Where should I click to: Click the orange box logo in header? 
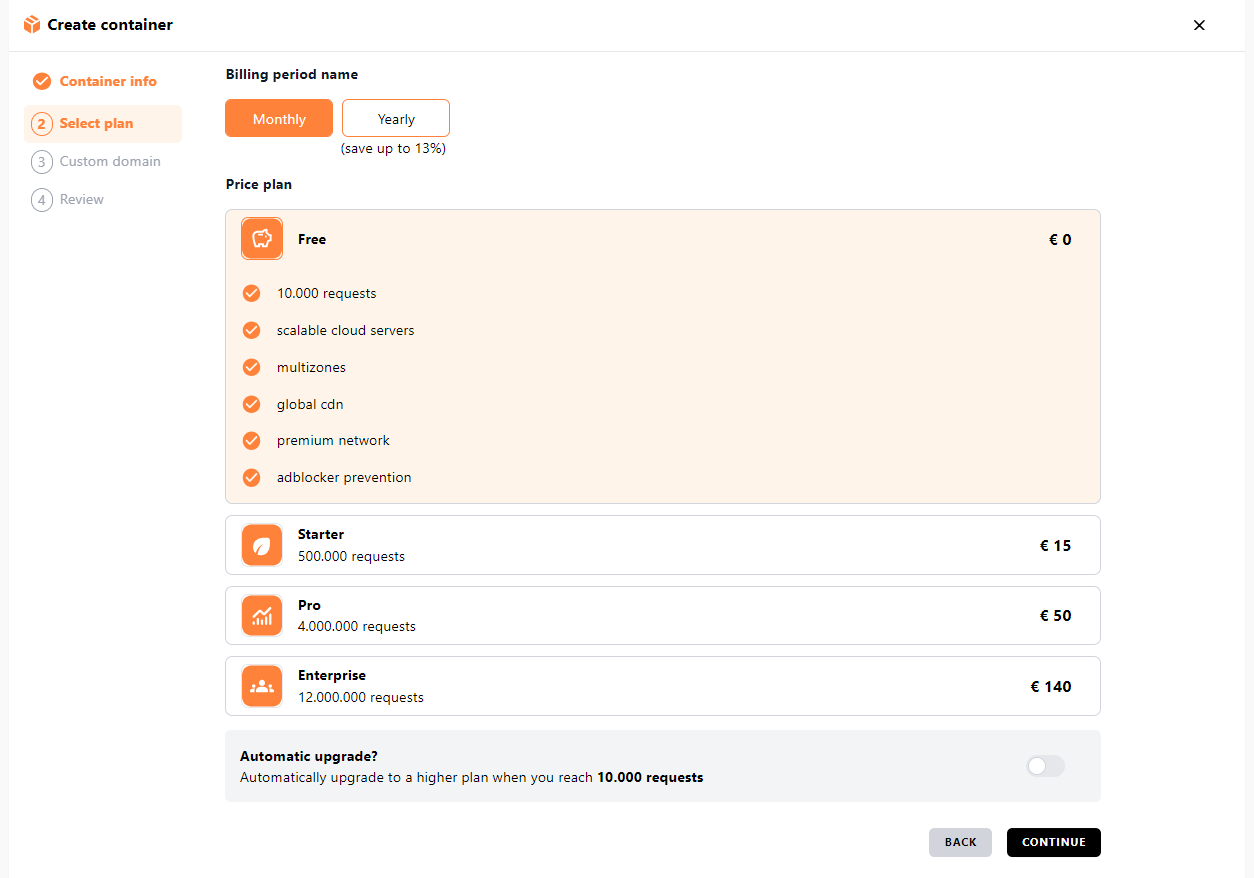[32, 25]
